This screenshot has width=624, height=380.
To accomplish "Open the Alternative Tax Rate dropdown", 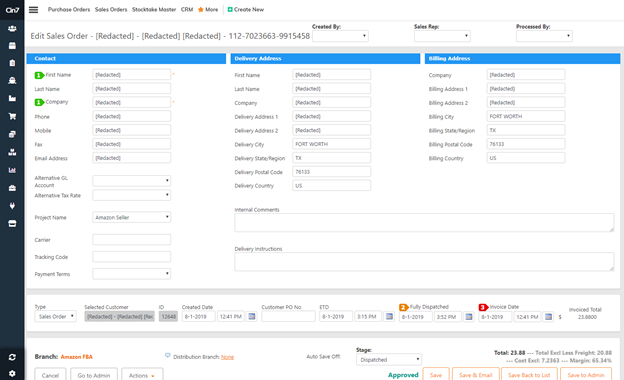I will click(x=132, y=195).
